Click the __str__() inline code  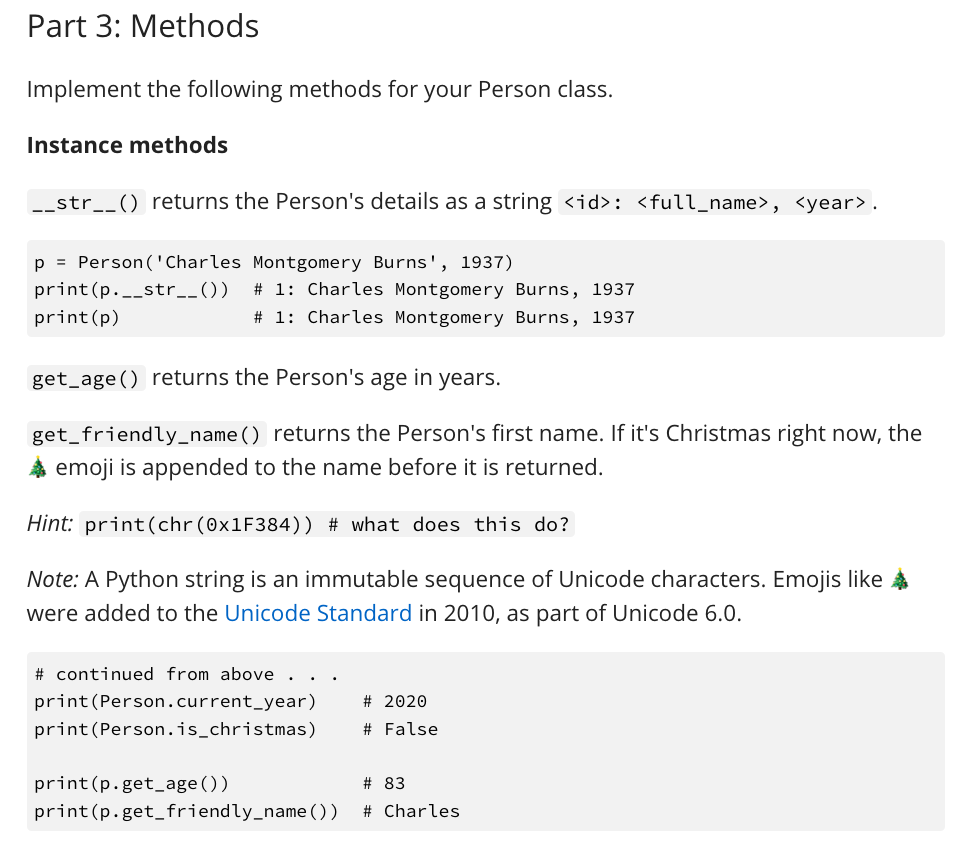pos(86,202)
